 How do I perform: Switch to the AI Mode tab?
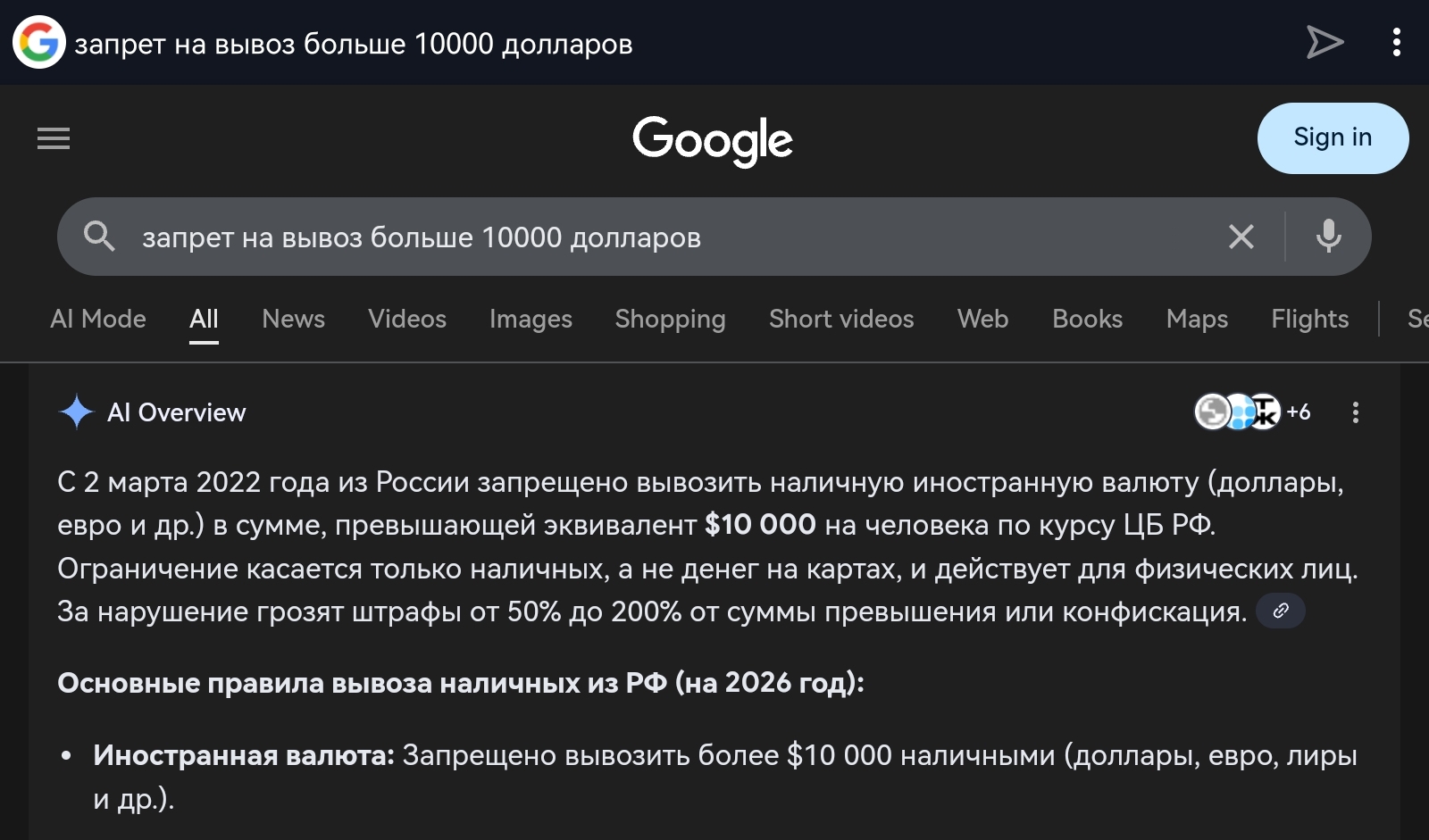click(98, 319)
